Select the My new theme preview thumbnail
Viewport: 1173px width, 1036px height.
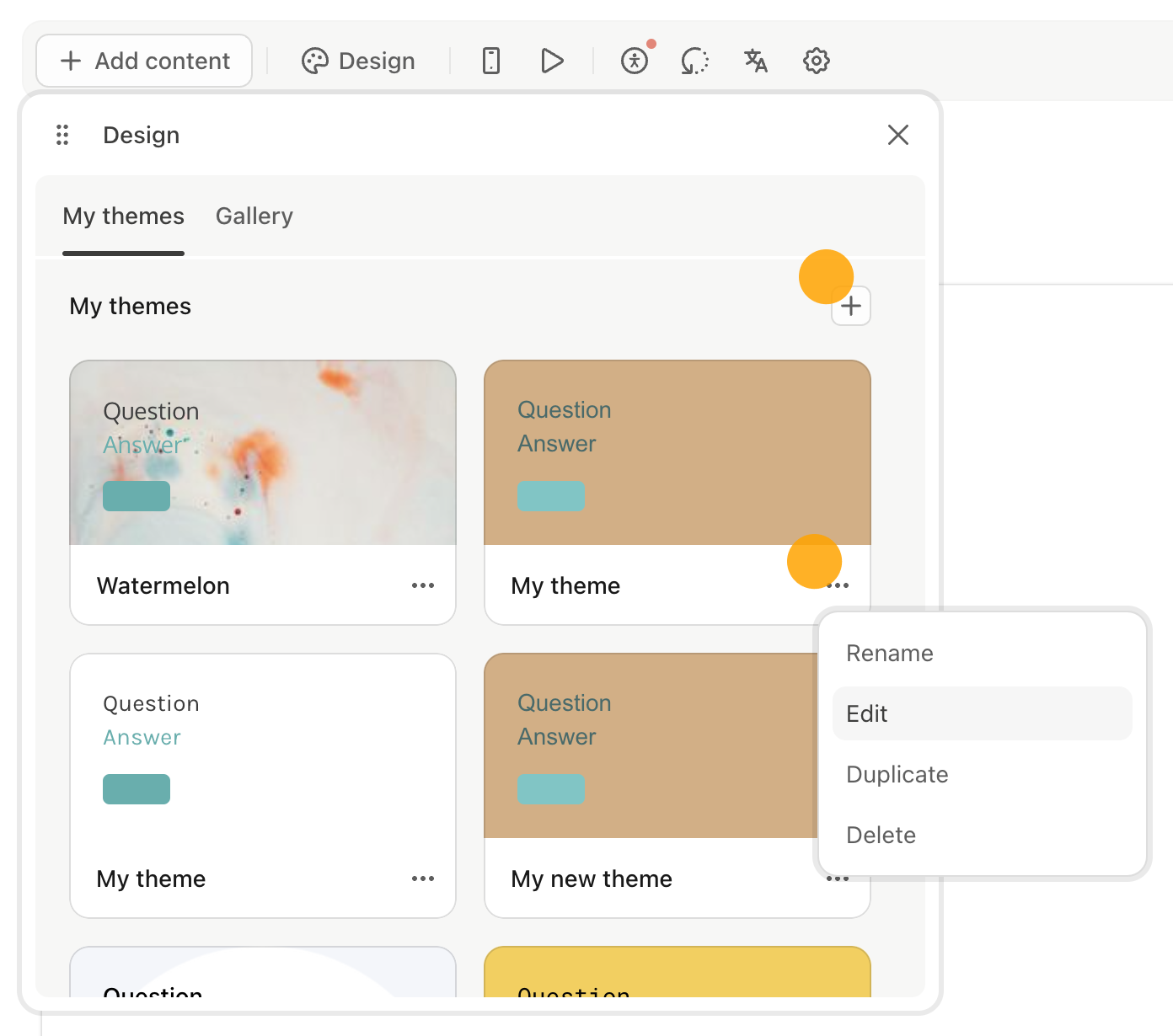tap(651, 746)
